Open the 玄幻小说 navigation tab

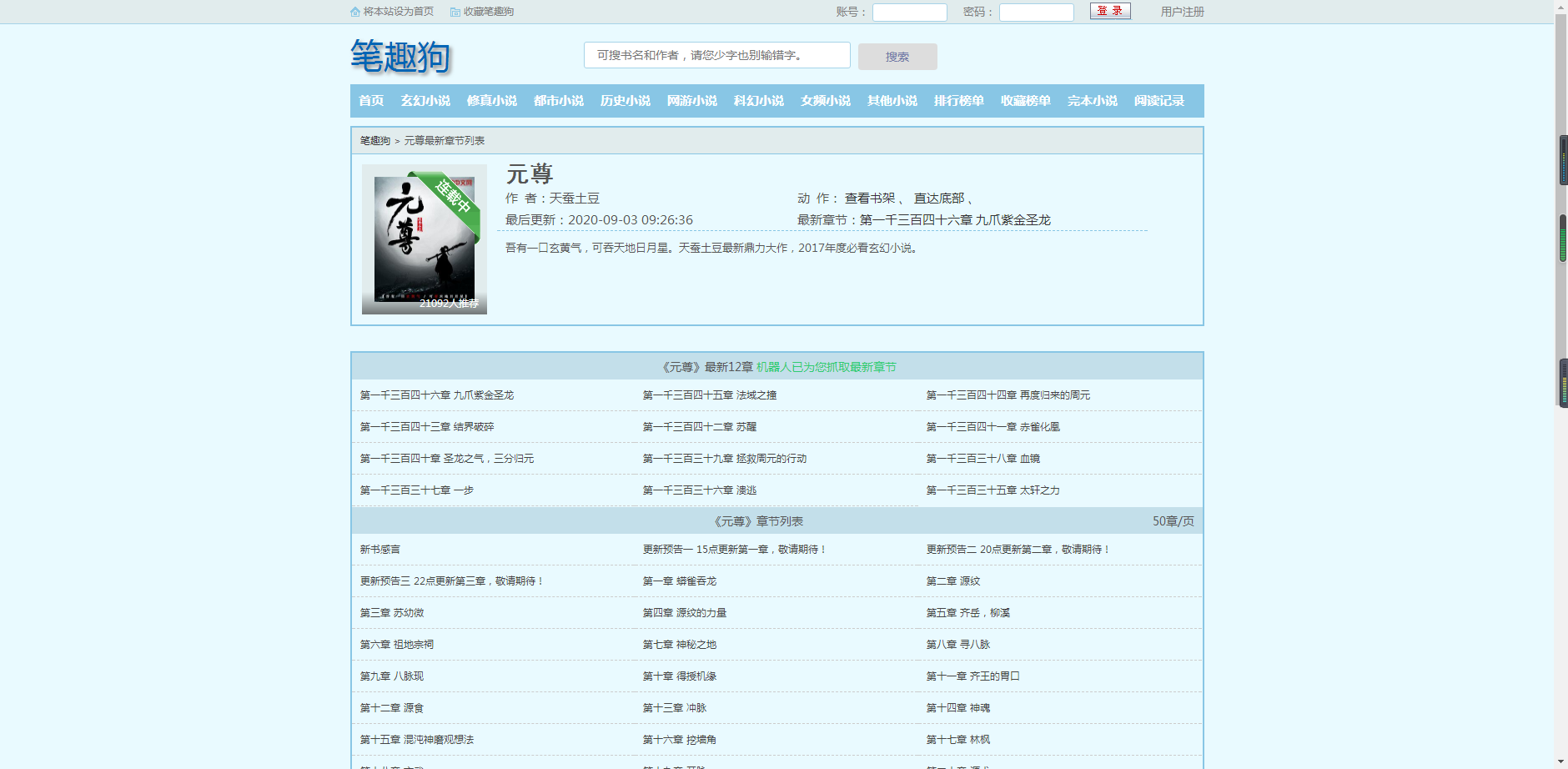pyautogui.click(x=425, y=101)
